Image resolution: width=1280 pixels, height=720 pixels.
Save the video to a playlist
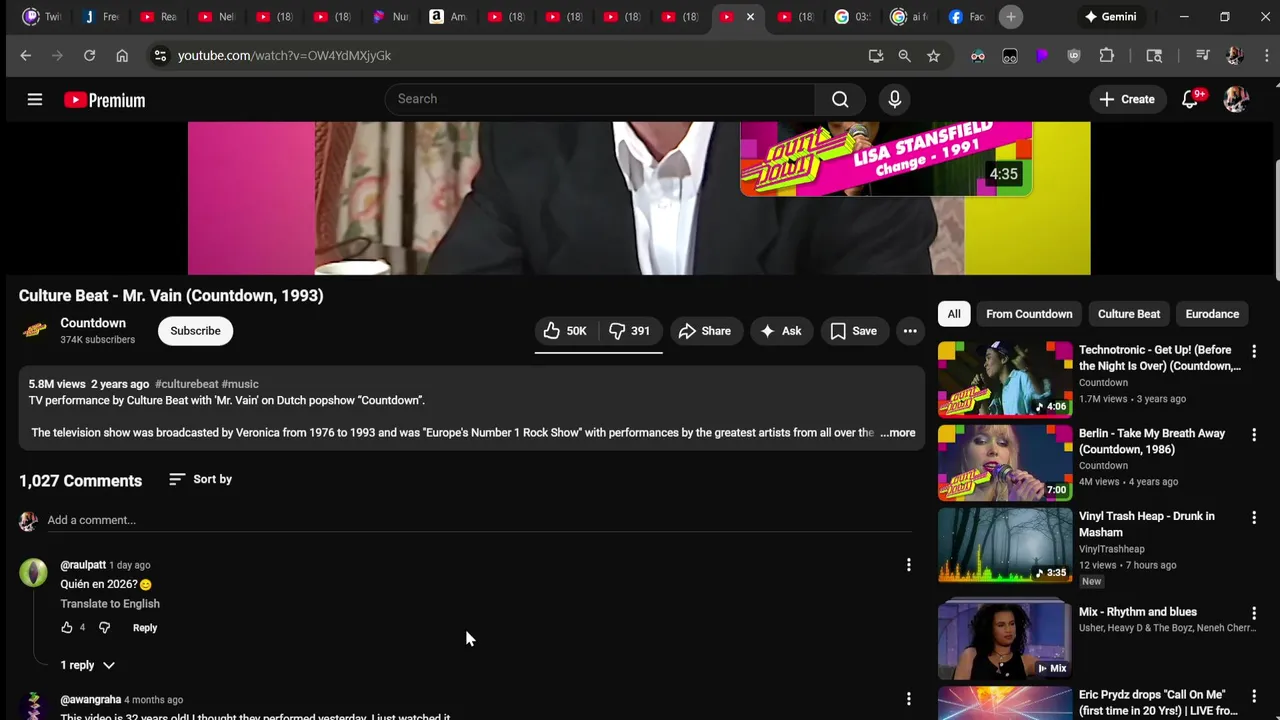coord(854,331)
